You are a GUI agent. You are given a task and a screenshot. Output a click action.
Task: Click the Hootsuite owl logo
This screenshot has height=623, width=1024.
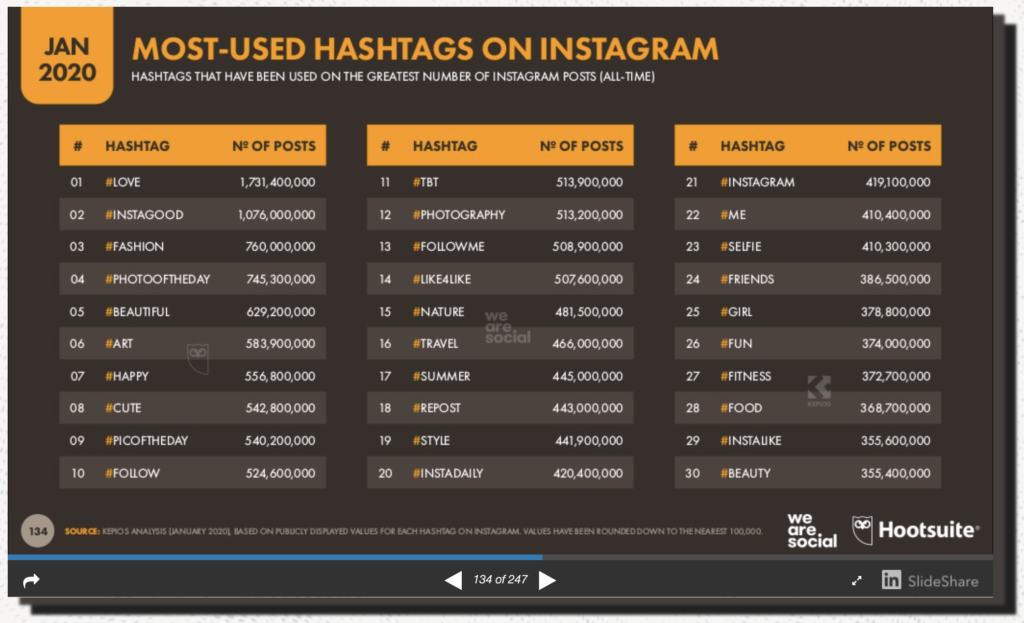[862, 529]
